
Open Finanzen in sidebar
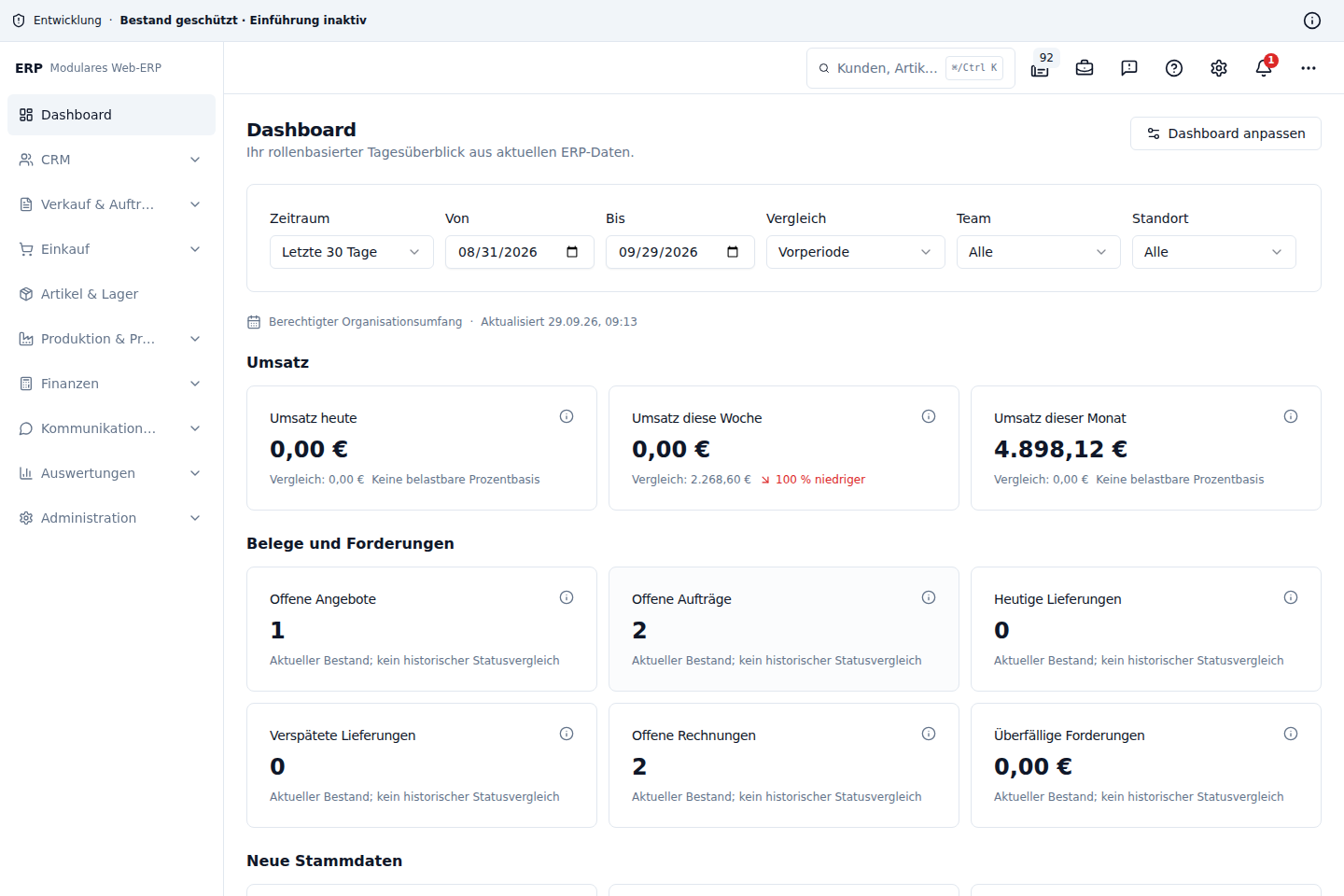pos(111,384)
